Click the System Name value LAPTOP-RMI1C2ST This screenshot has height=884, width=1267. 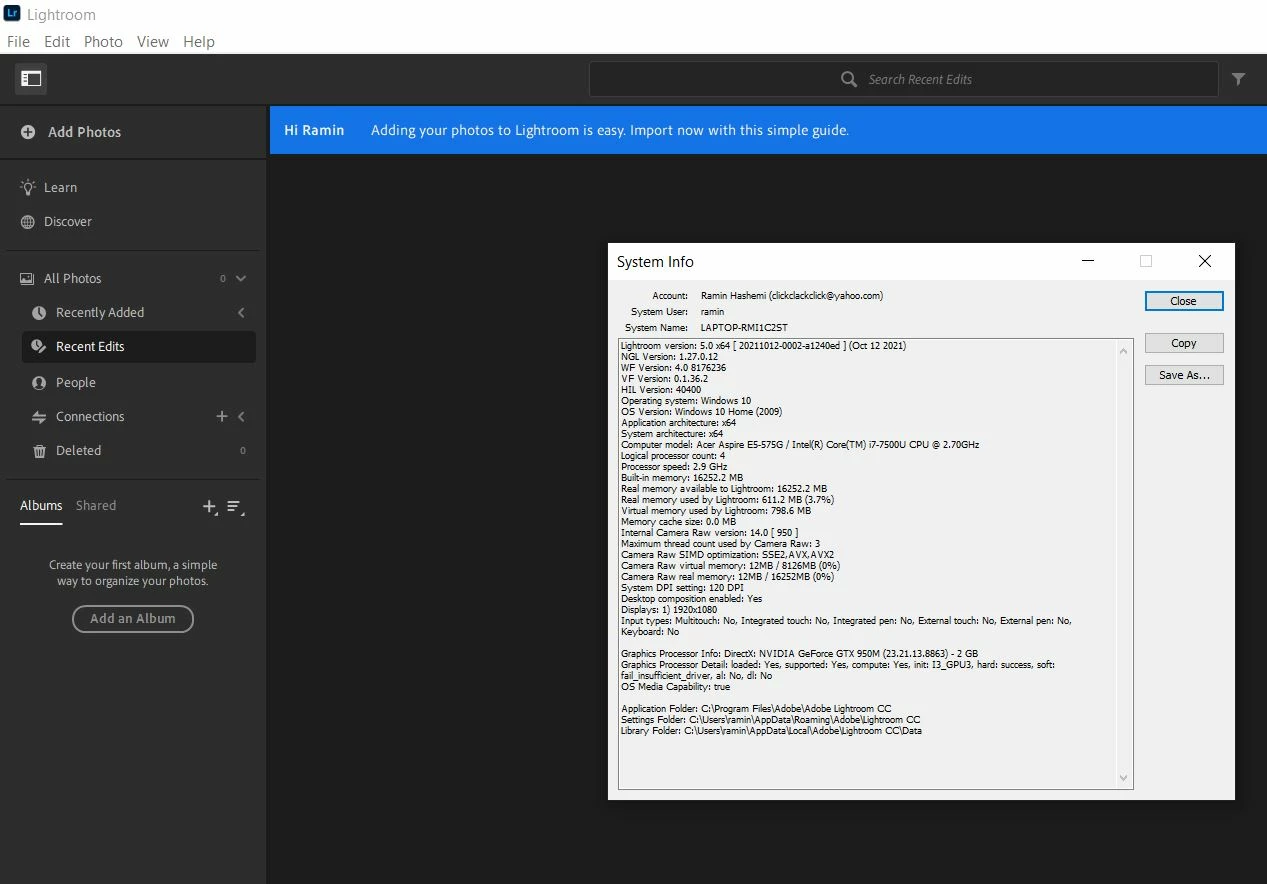pyautogui.click(x=744, y=328)
